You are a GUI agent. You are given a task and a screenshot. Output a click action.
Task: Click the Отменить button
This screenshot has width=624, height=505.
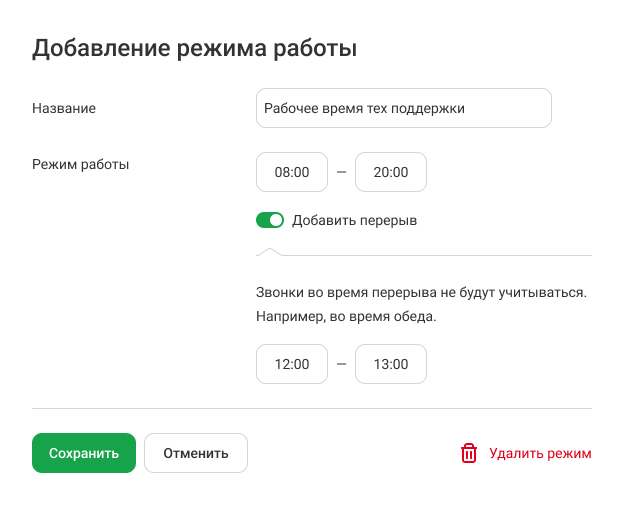[x=196, y=453]
